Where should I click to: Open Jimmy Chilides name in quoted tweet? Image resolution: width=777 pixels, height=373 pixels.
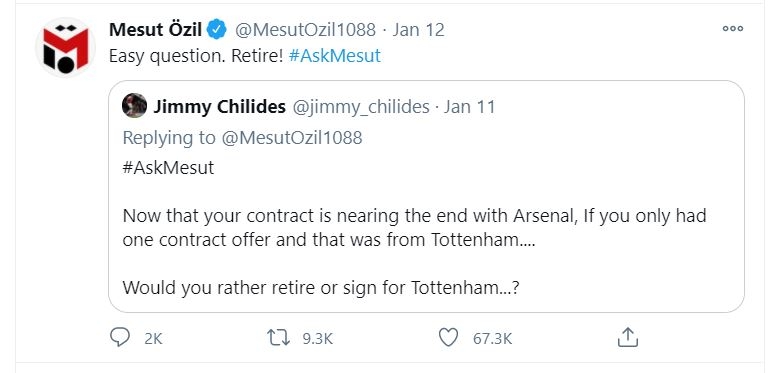[220, 107]
